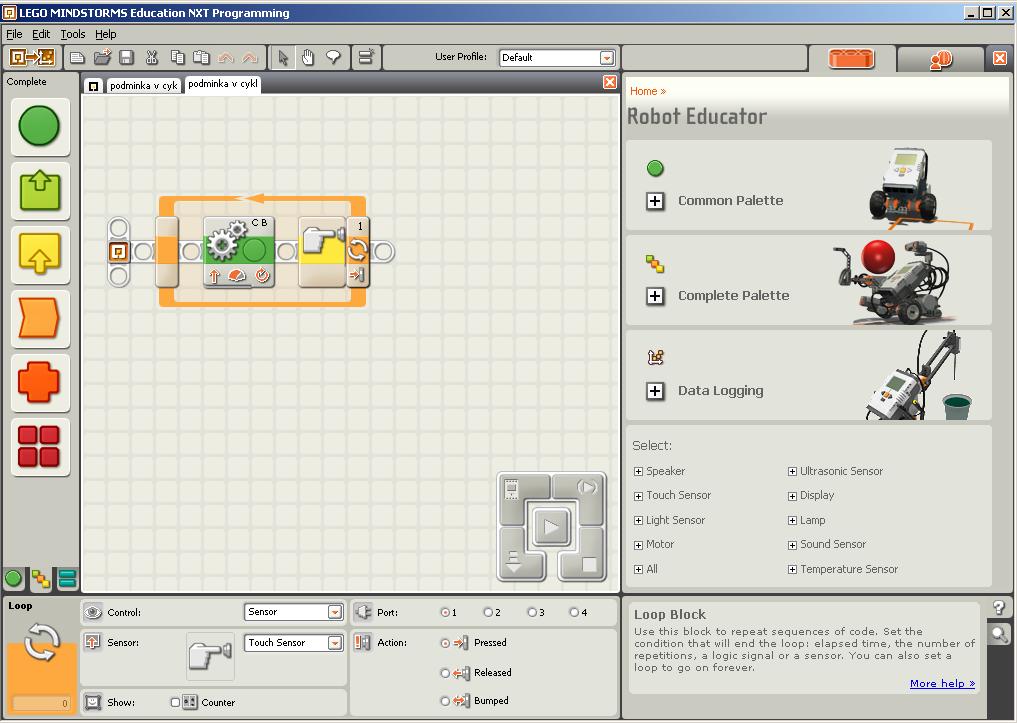Expand the Display item
The height and width of the screenshot is (723, 1017).
tap(792, 496)
